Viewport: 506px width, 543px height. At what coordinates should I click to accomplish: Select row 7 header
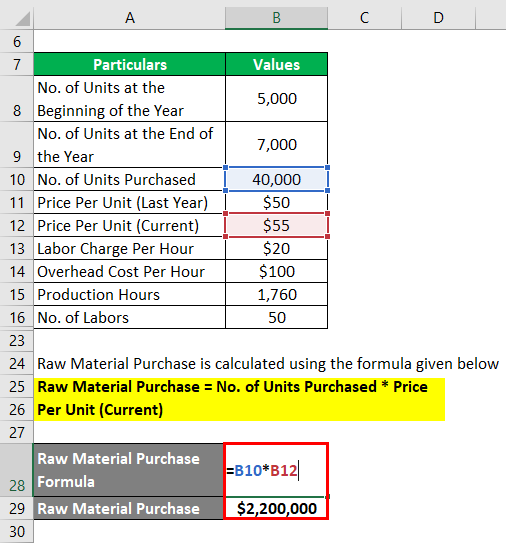coord(17,64)
